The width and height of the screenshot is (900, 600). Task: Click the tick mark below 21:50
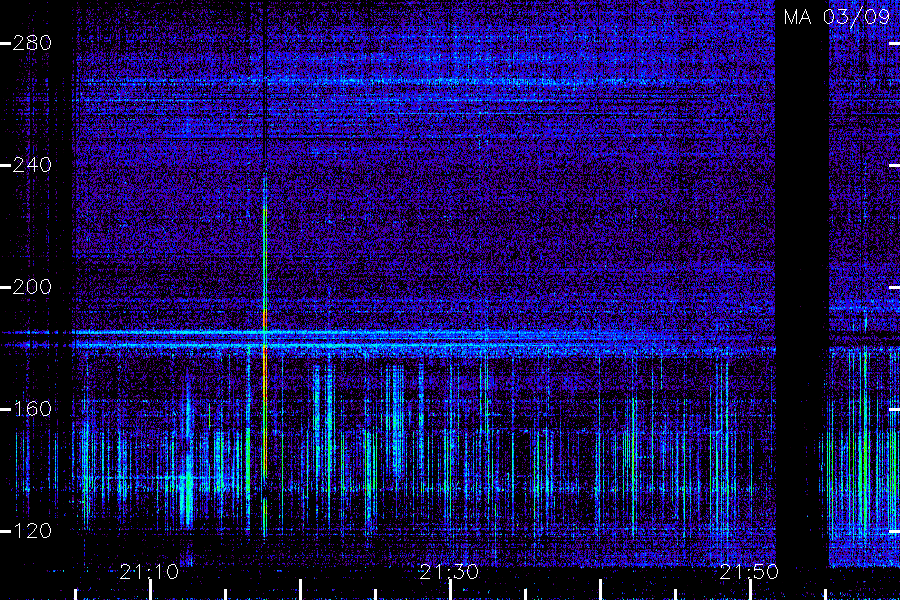(750, 590)
